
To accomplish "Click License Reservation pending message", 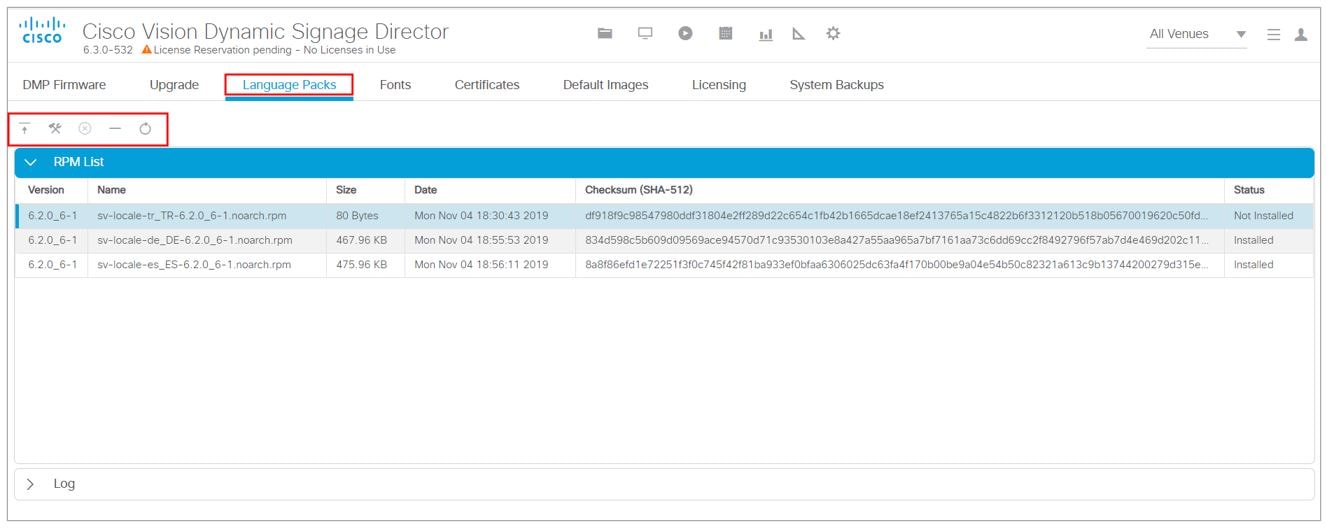I will click(x=275, y=50).
